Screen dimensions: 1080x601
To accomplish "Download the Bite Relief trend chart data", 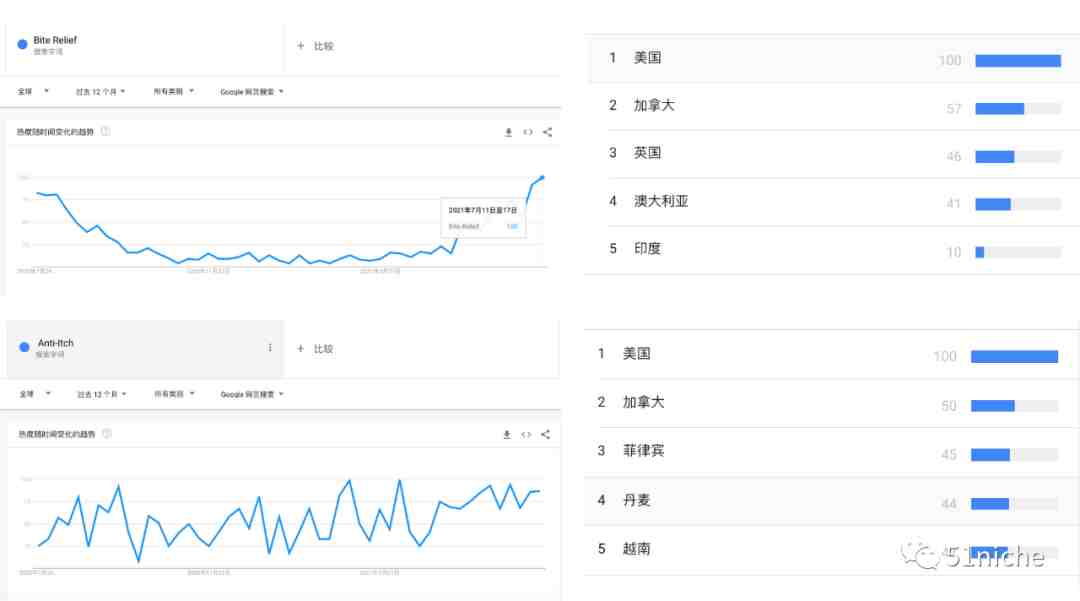I will point(508,132).
